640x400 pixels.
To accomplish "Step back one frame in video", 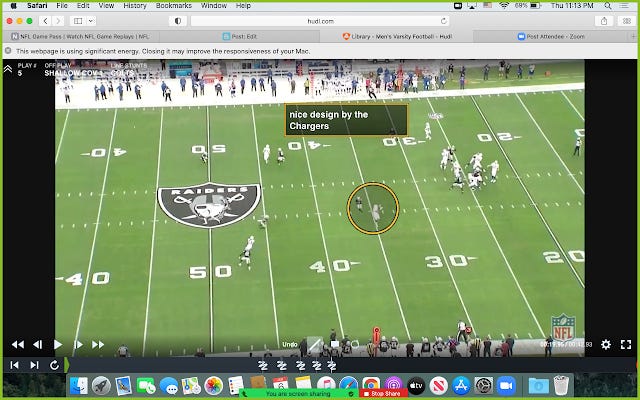I will [37, 345].
